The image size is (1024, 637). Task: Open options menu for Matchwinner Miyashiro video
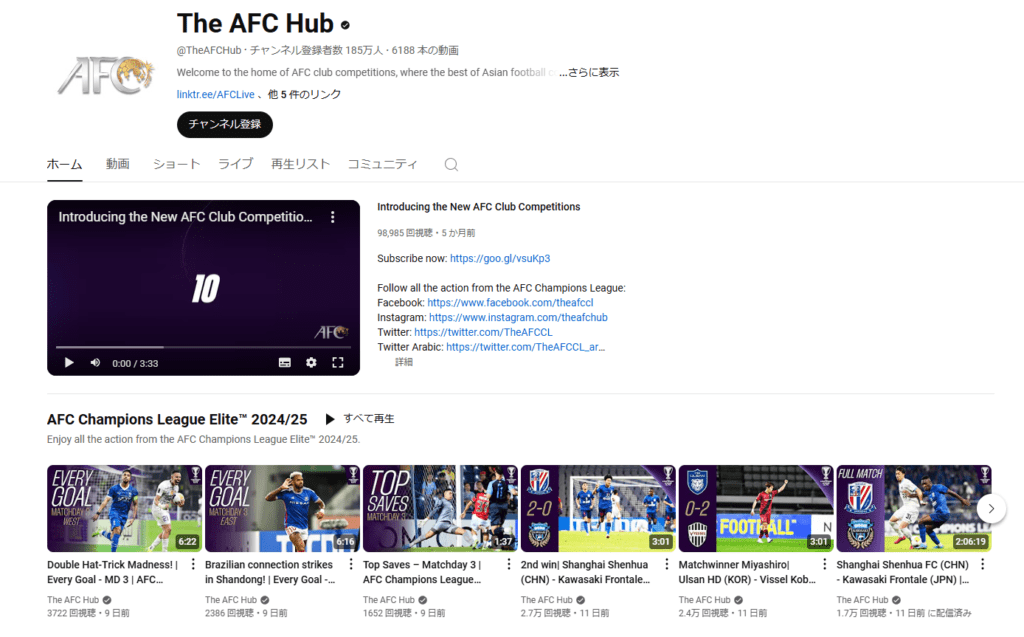pos(825,565)
